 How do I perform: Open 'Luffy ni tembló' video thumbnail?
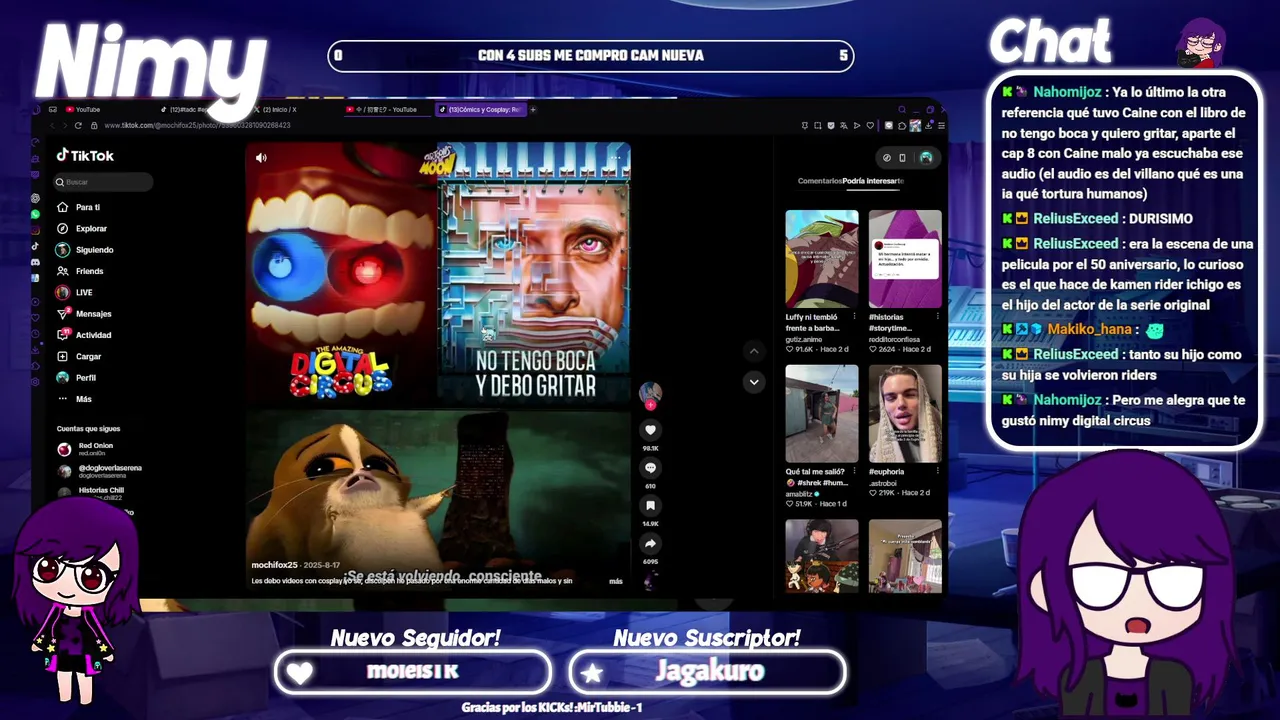pyautogui.click(x=822, y=258)
